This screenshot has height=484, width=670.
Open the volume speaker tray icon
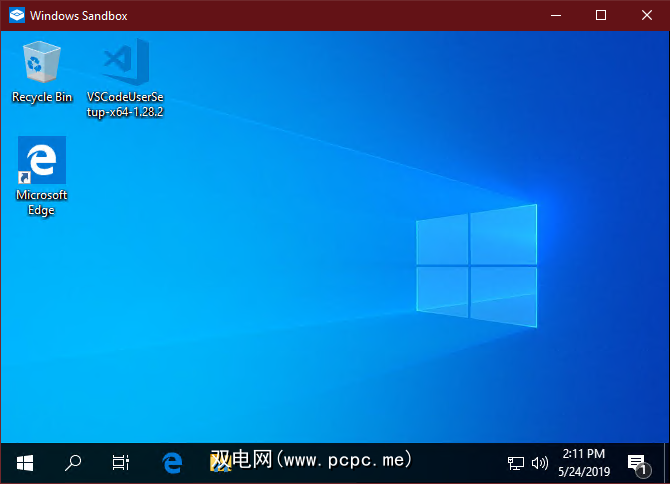[540, 463]
